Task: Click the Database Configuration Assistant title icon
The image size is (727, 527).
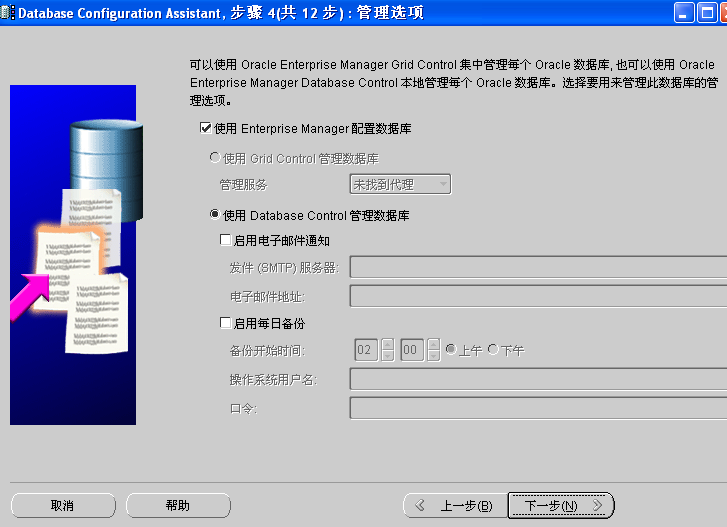Action: tap(7, 13)
